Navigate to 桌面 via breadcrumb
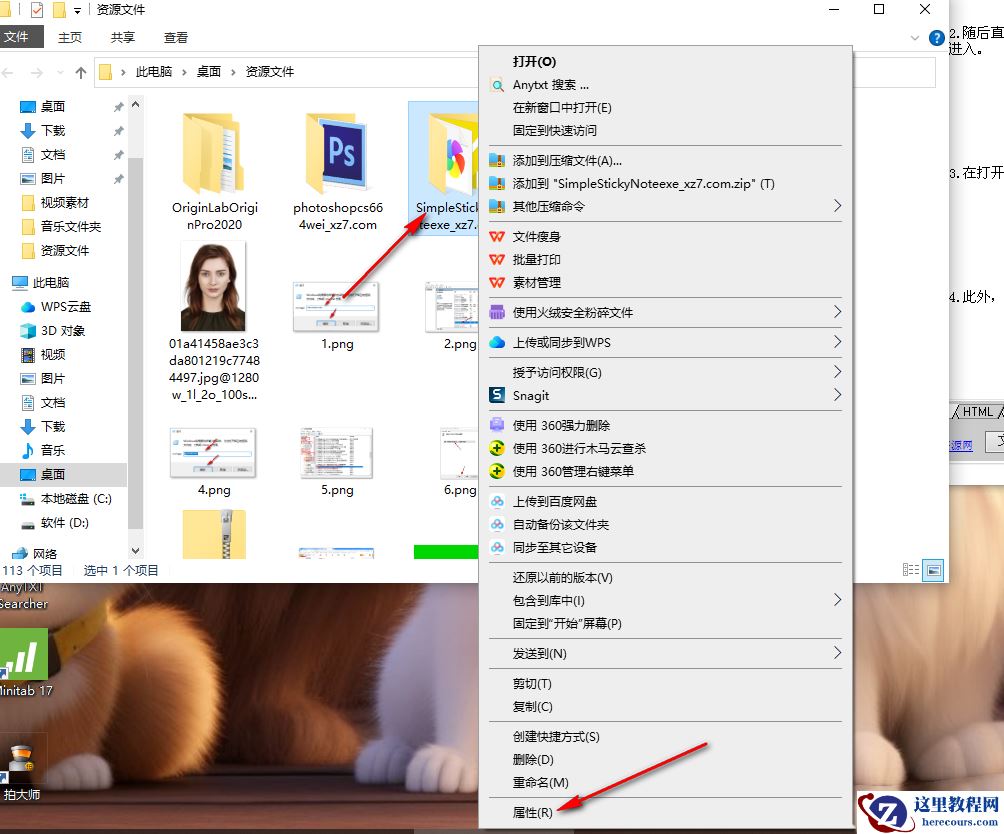The width and height of the screenshot is (1004, 834). pyautogui.click(x=208, y=71)
